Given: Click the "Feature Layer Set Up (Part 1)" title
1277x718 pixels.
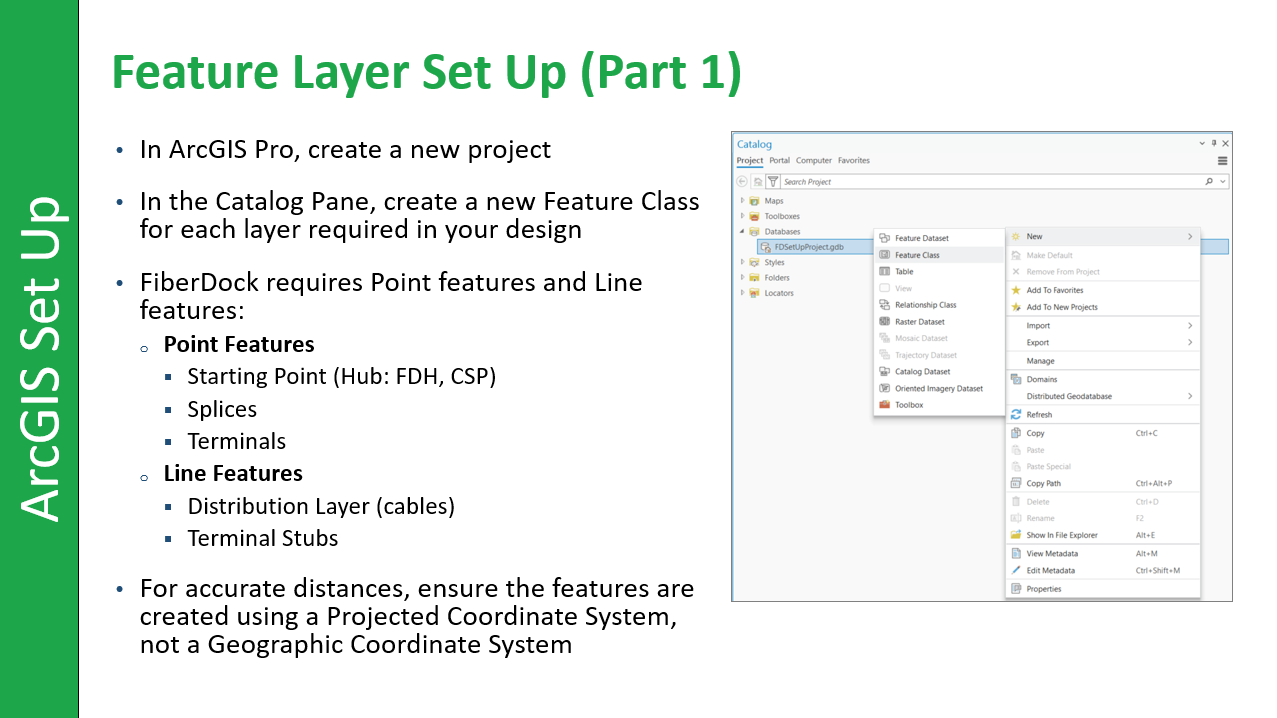Looking at the screenshot, I should (x=426, y=74).
